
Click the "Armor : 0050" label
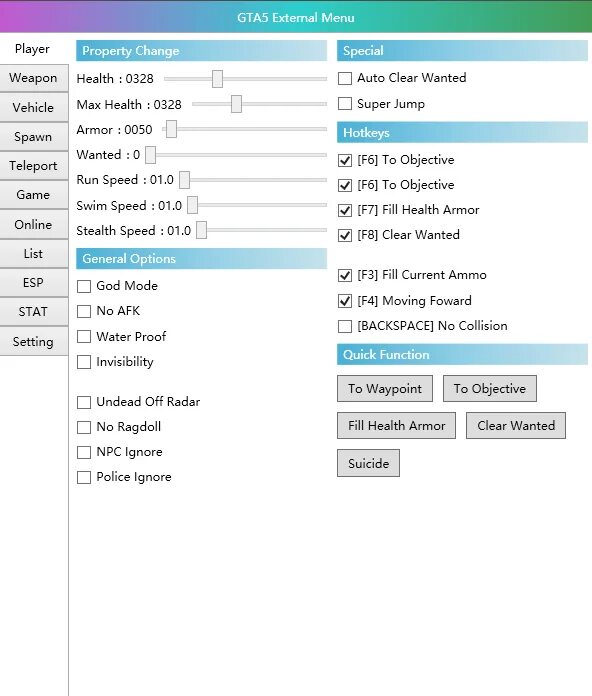[114, 130]
